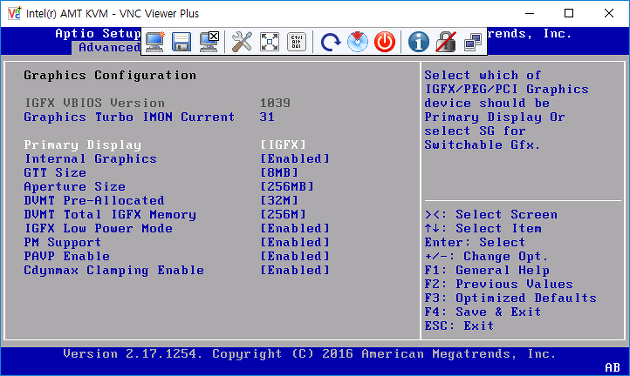Click the crossed-out padlock encryption icon
The width and height of the screenshot is (630, 376).
446,41
